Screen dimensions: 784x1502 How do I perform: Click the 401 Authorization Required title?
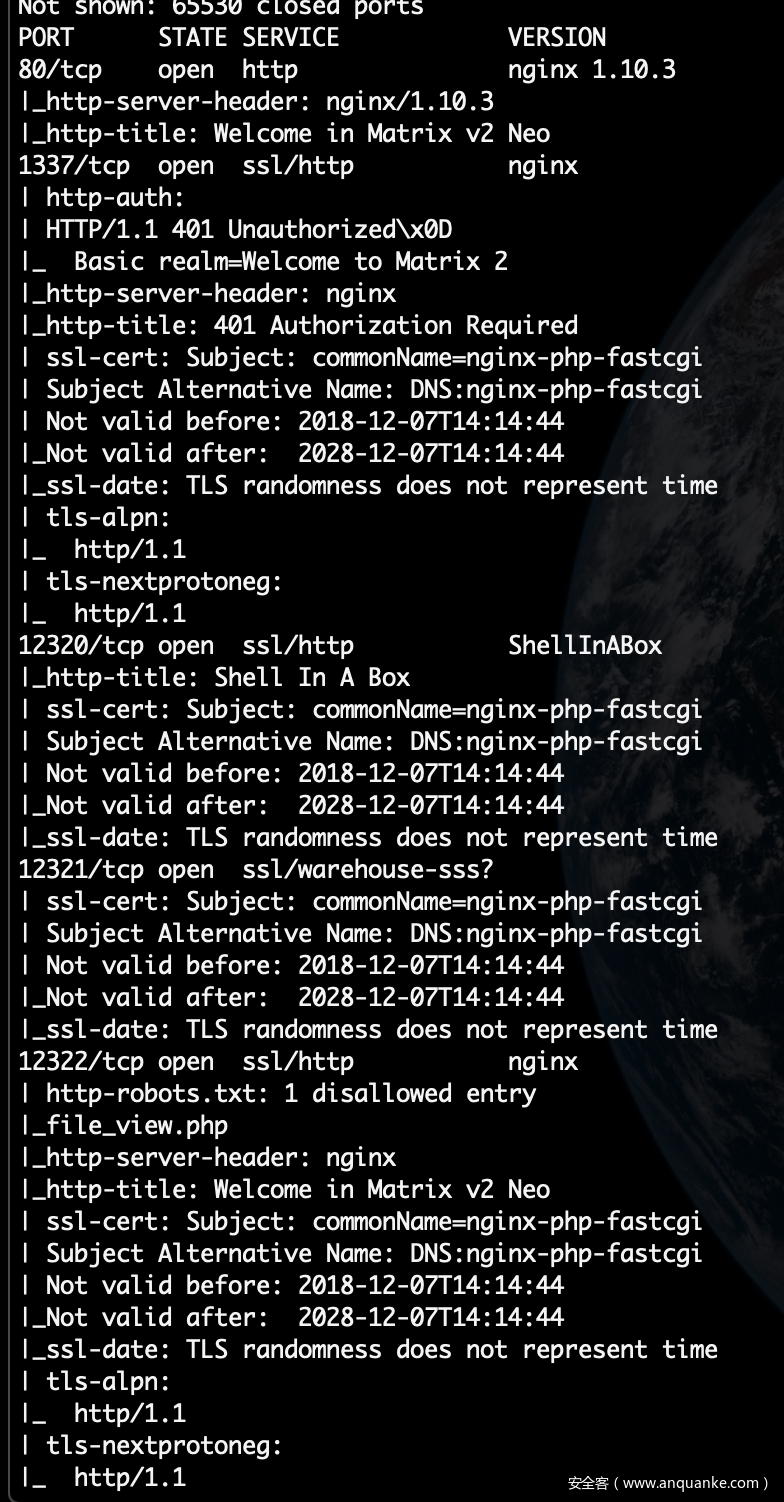(395, 326)
